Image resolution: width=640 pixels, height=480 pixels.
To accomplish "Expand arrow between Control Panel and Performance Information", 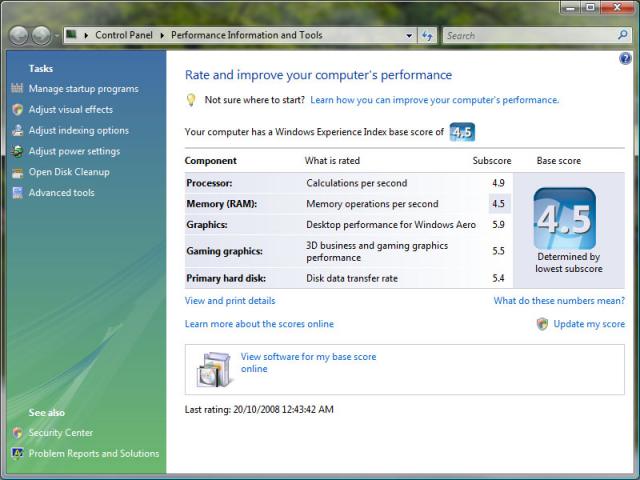I will pos(162,36).
